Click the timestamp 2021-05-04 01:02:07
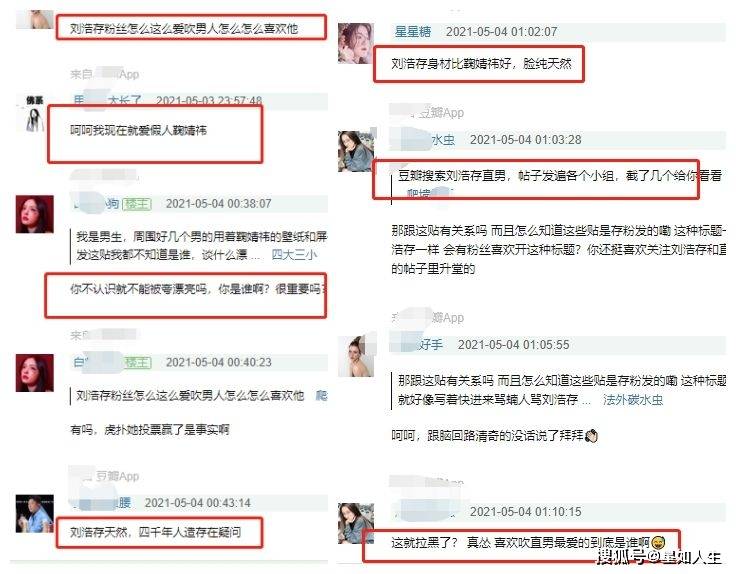736x574 pixels. [501, 31]
